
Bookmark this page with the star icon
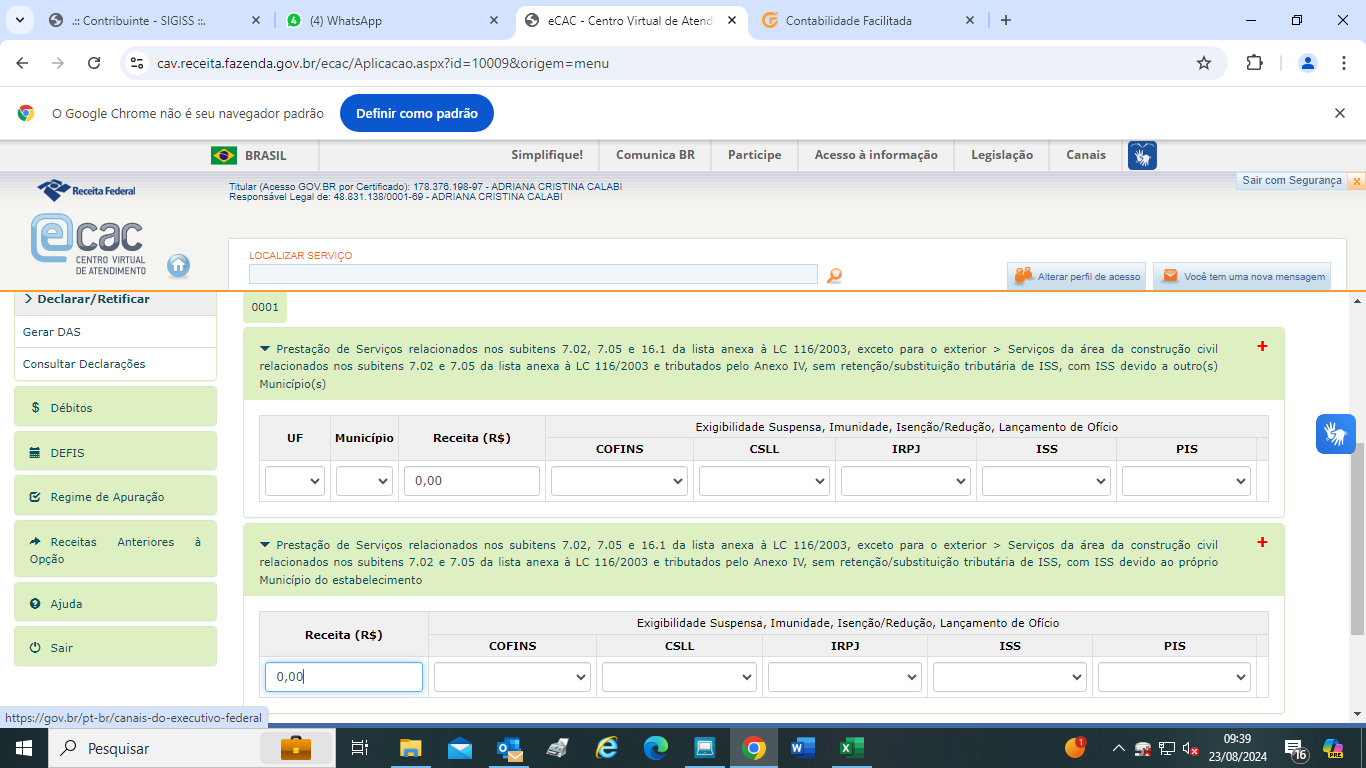click(x=1204, y=63)
